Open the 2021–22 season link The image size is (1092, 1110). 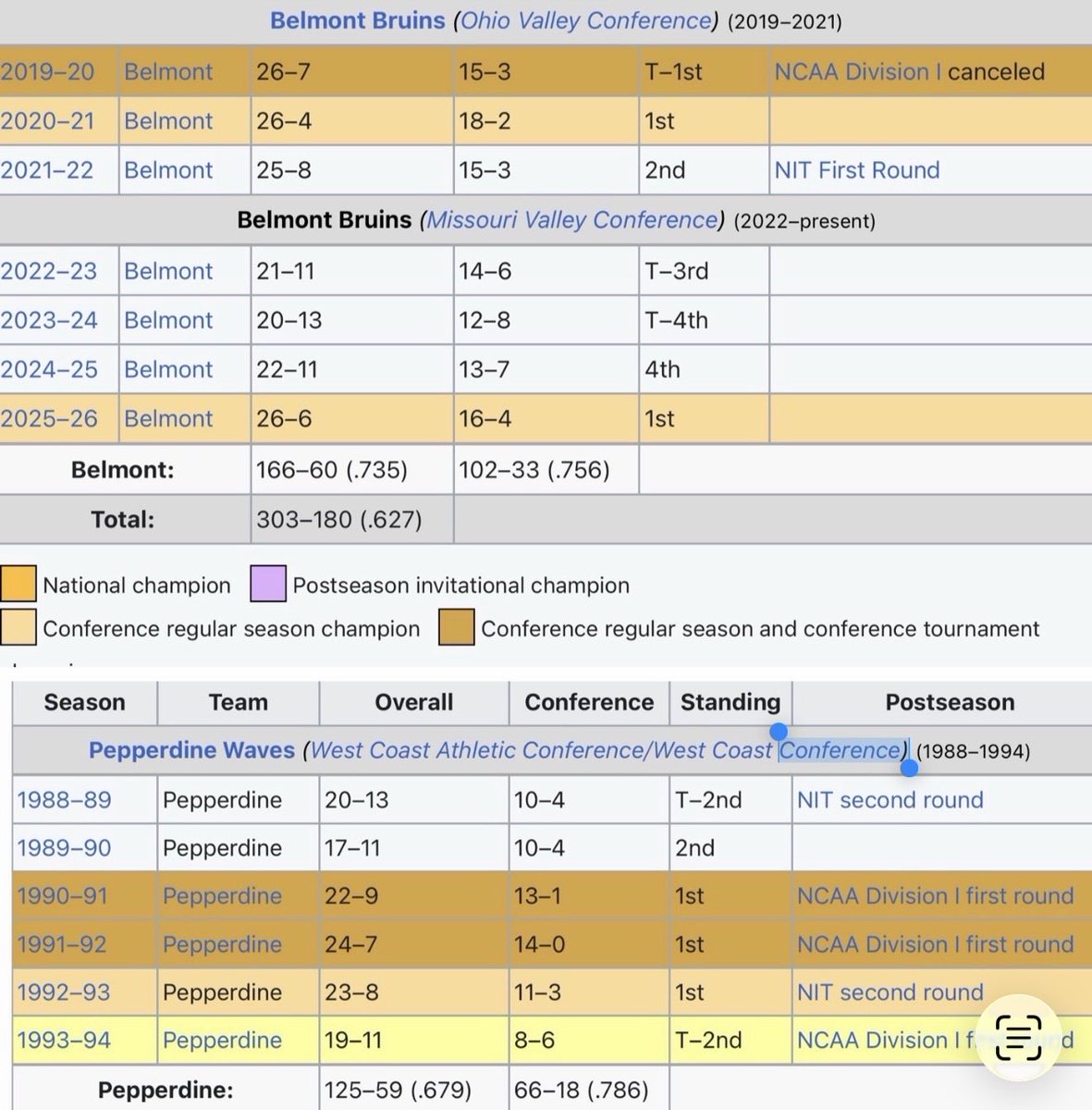47,170
